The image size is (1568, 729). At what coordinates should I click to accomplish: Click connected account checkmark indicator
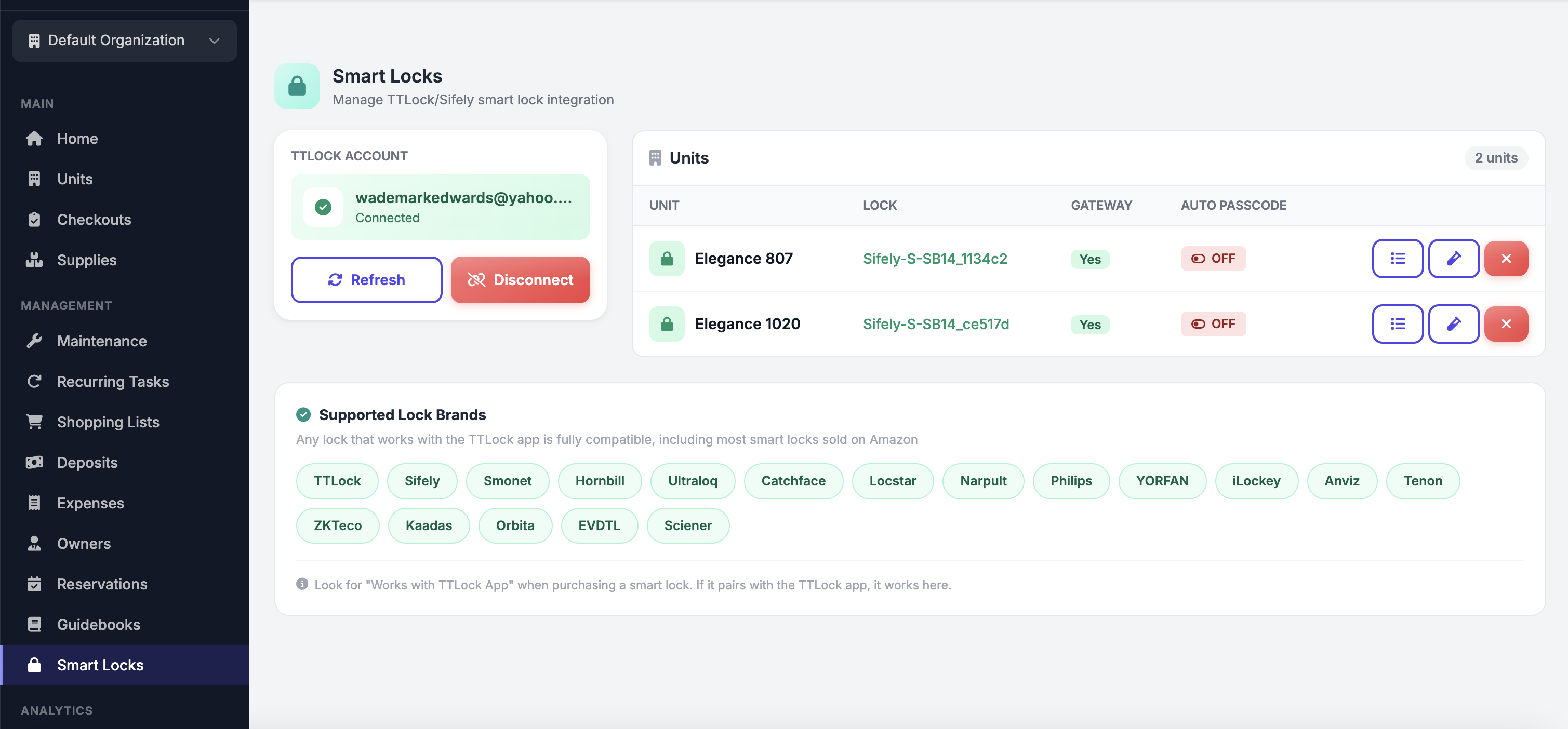click(x=323, y=207)
